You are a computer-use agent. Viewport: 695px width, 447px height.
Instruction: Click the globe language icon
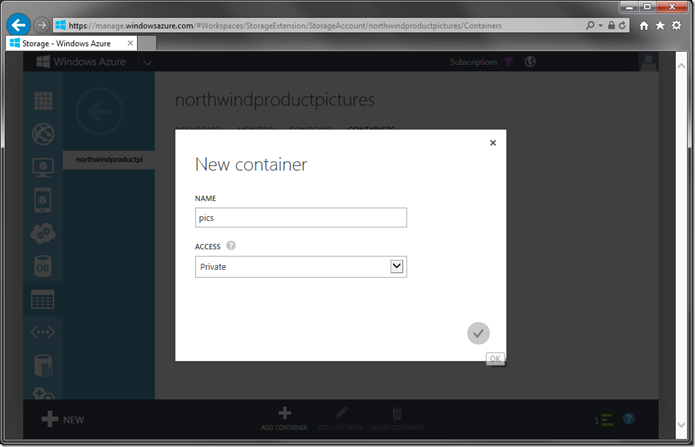point(530,62)
